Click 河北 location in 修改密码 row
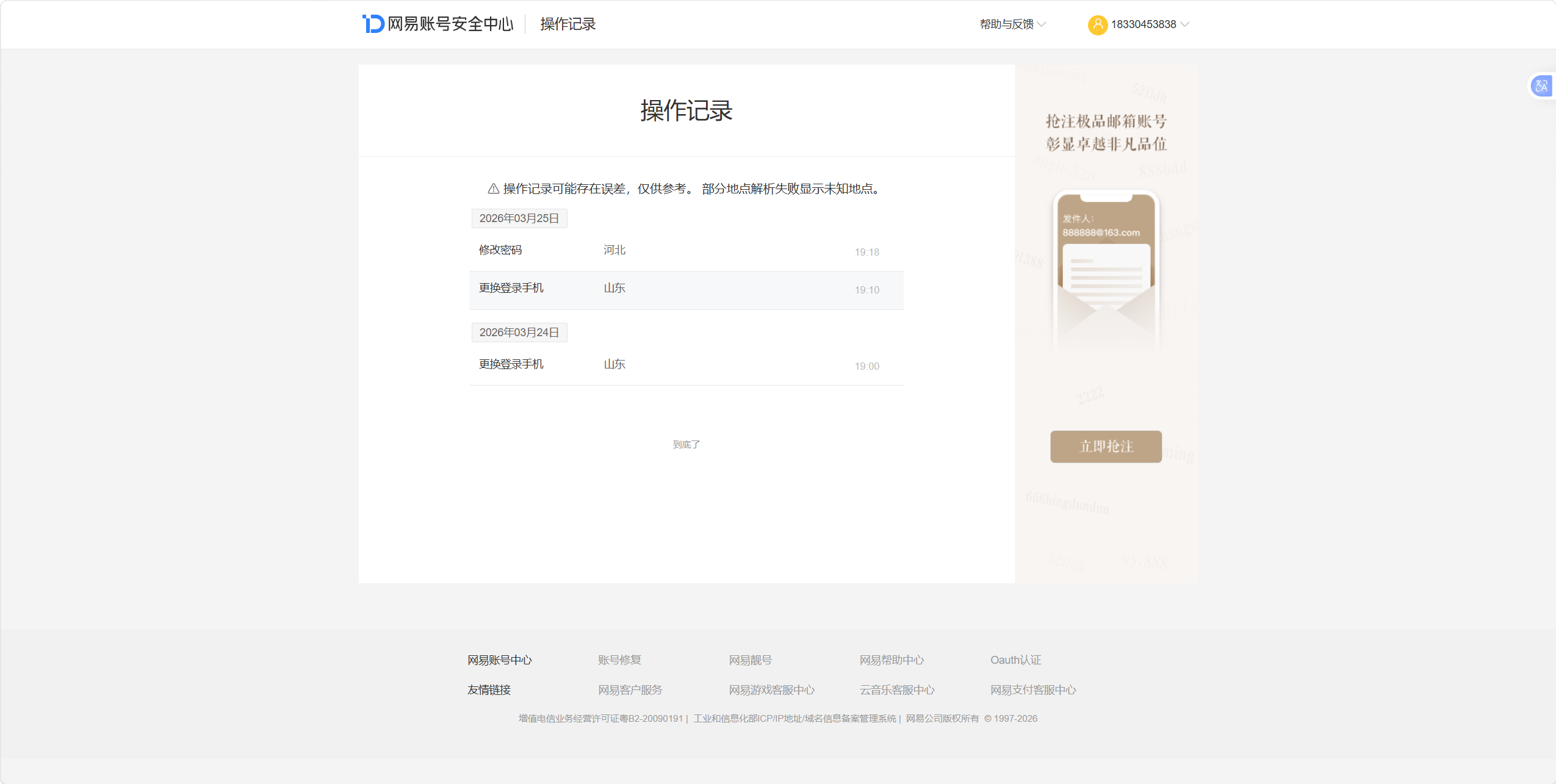Screen dimensions: 1556x784 [x=614, y=250]
